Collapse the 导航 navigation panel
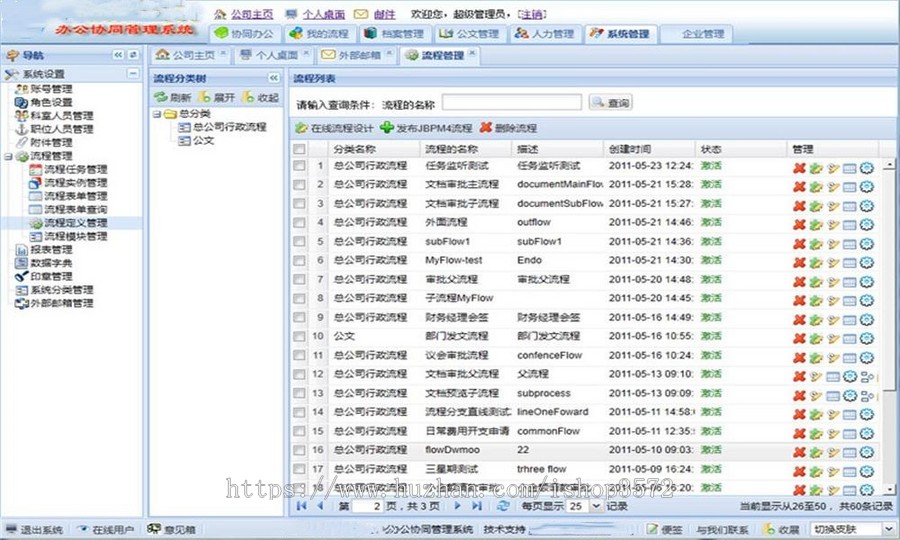 pyautogui.click(x=118, y=55)
